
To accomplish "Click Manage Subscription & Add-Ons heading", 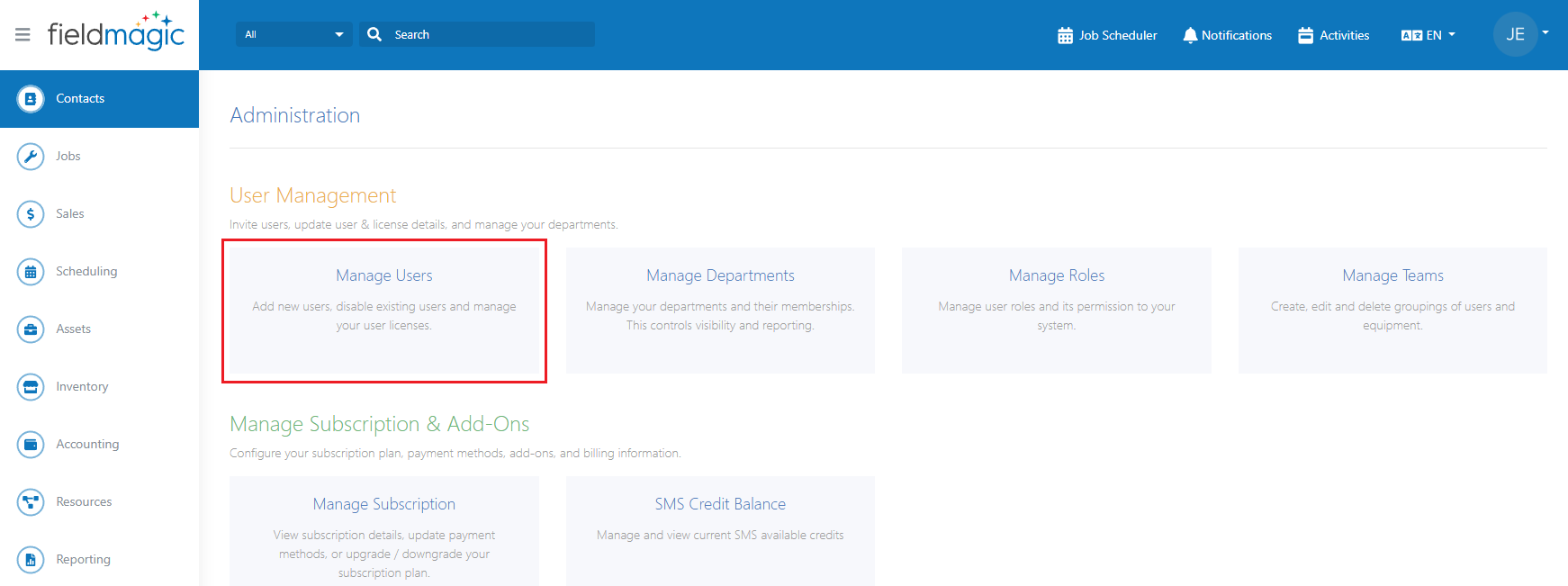I will [380, 424].
